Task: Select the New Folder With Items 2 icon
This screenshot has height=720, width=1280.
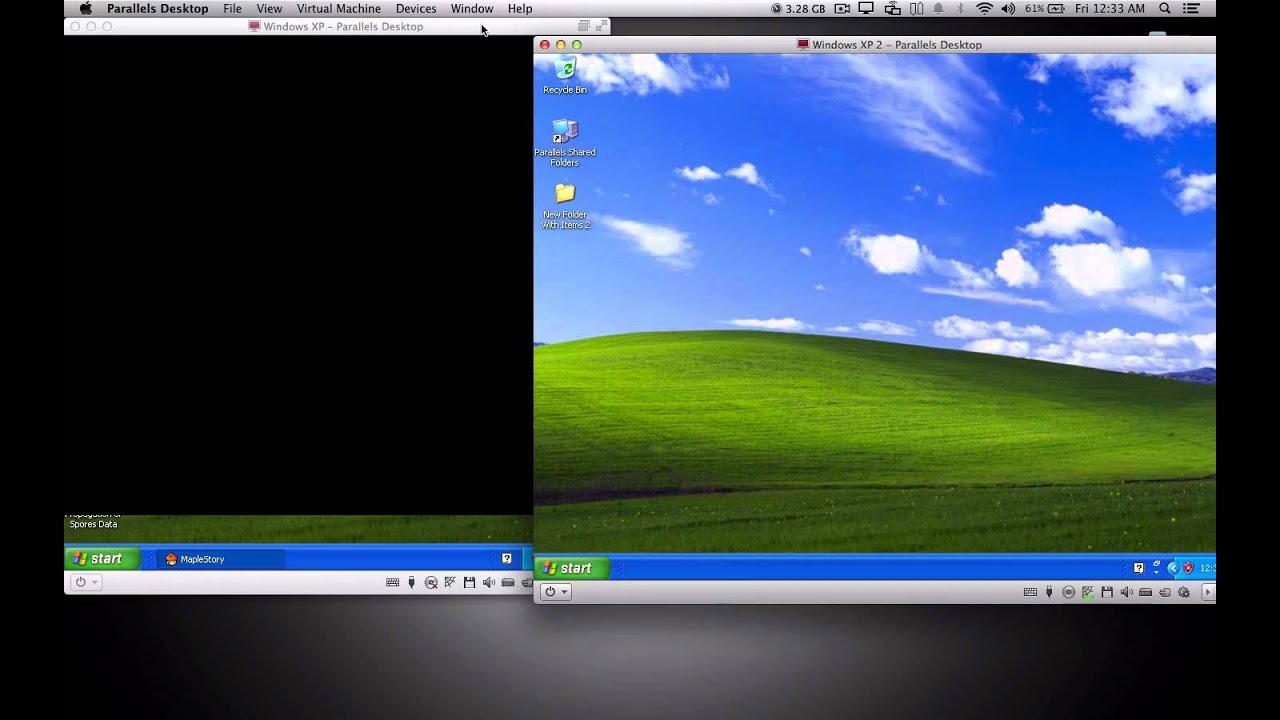Action: pos(565,205)
